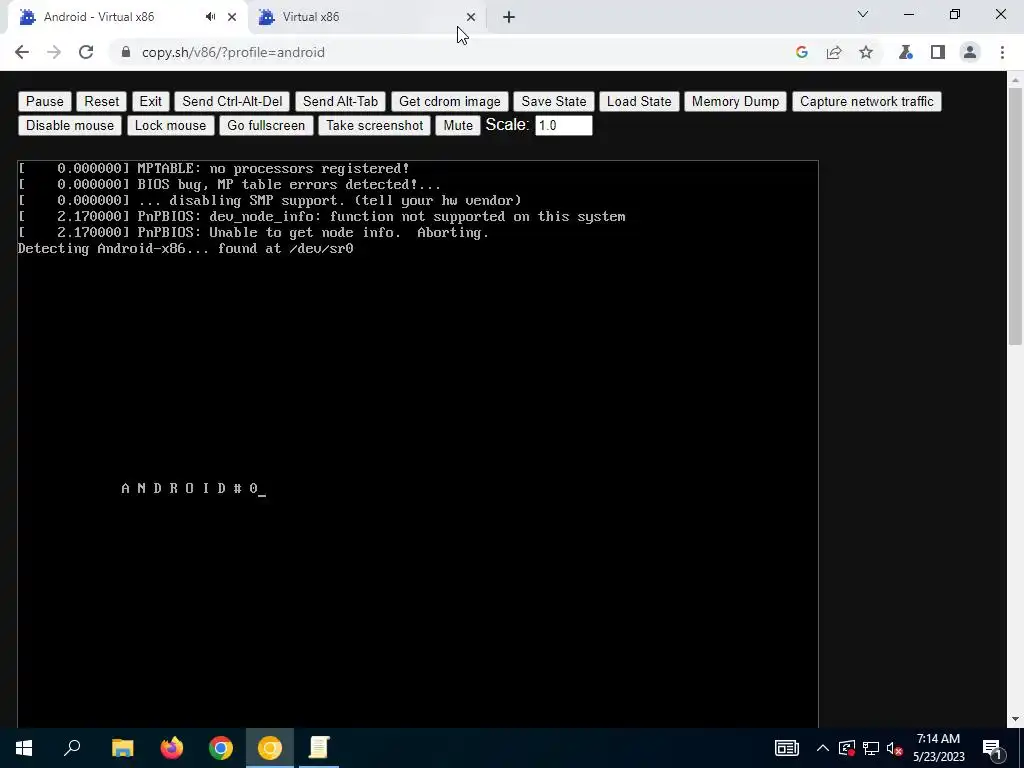The image size is (1024, 768).
Task: Click Go fullscreen button
Action: click(x=266, y=125)
